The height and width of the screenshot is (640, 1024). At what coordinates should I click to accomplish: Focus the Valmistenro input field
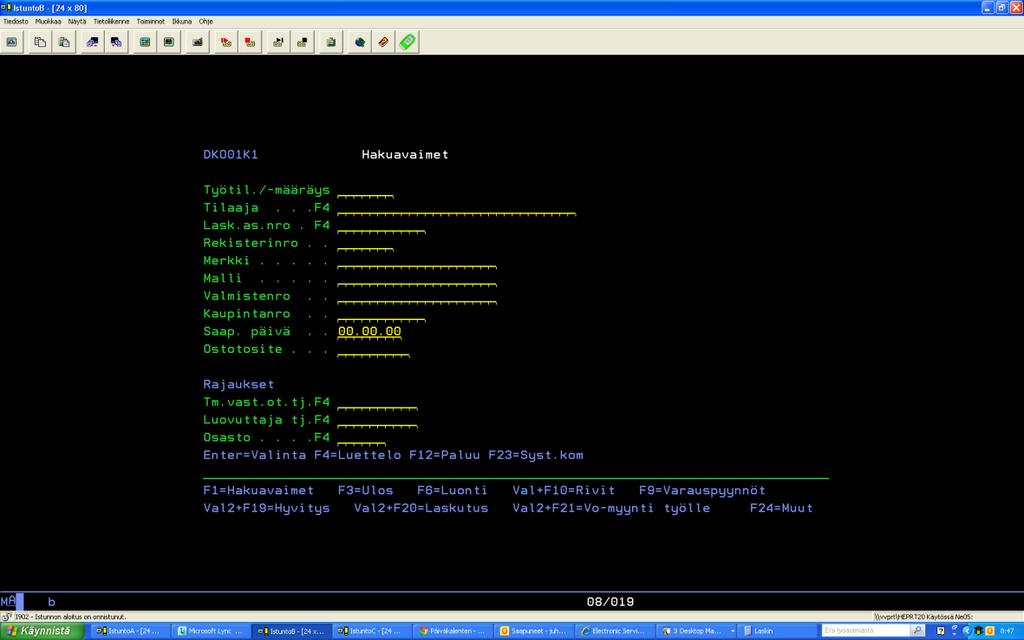pos(417,296)
